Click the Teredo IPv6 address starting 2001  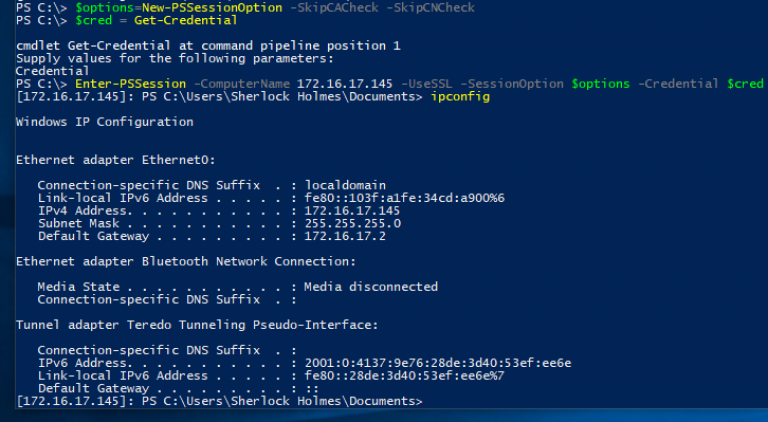[x=437, y=363]
